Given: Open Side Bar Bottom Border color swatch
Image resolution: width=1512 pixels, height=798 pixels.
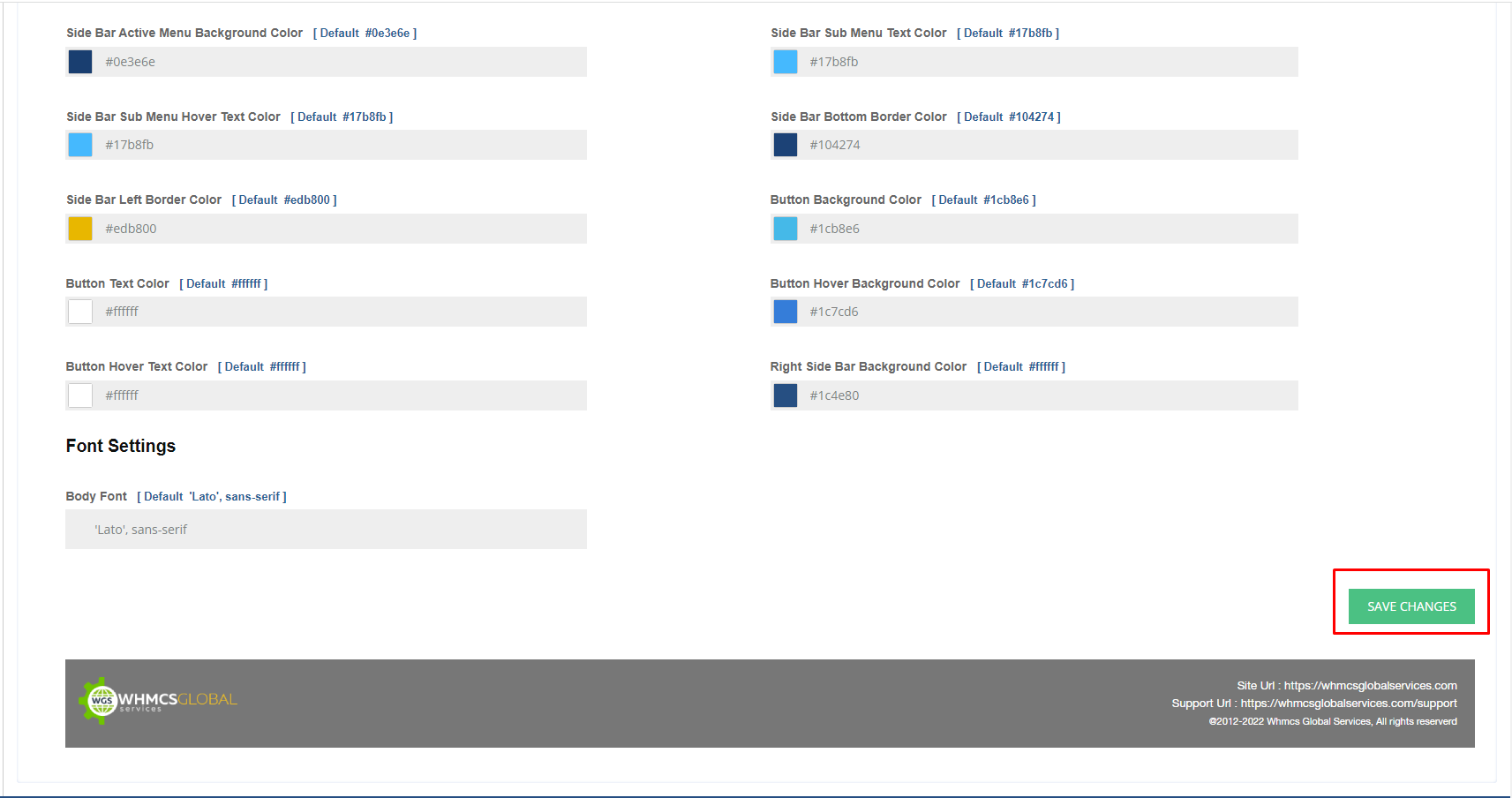Looking at the screenshot, I should [785, 145].
